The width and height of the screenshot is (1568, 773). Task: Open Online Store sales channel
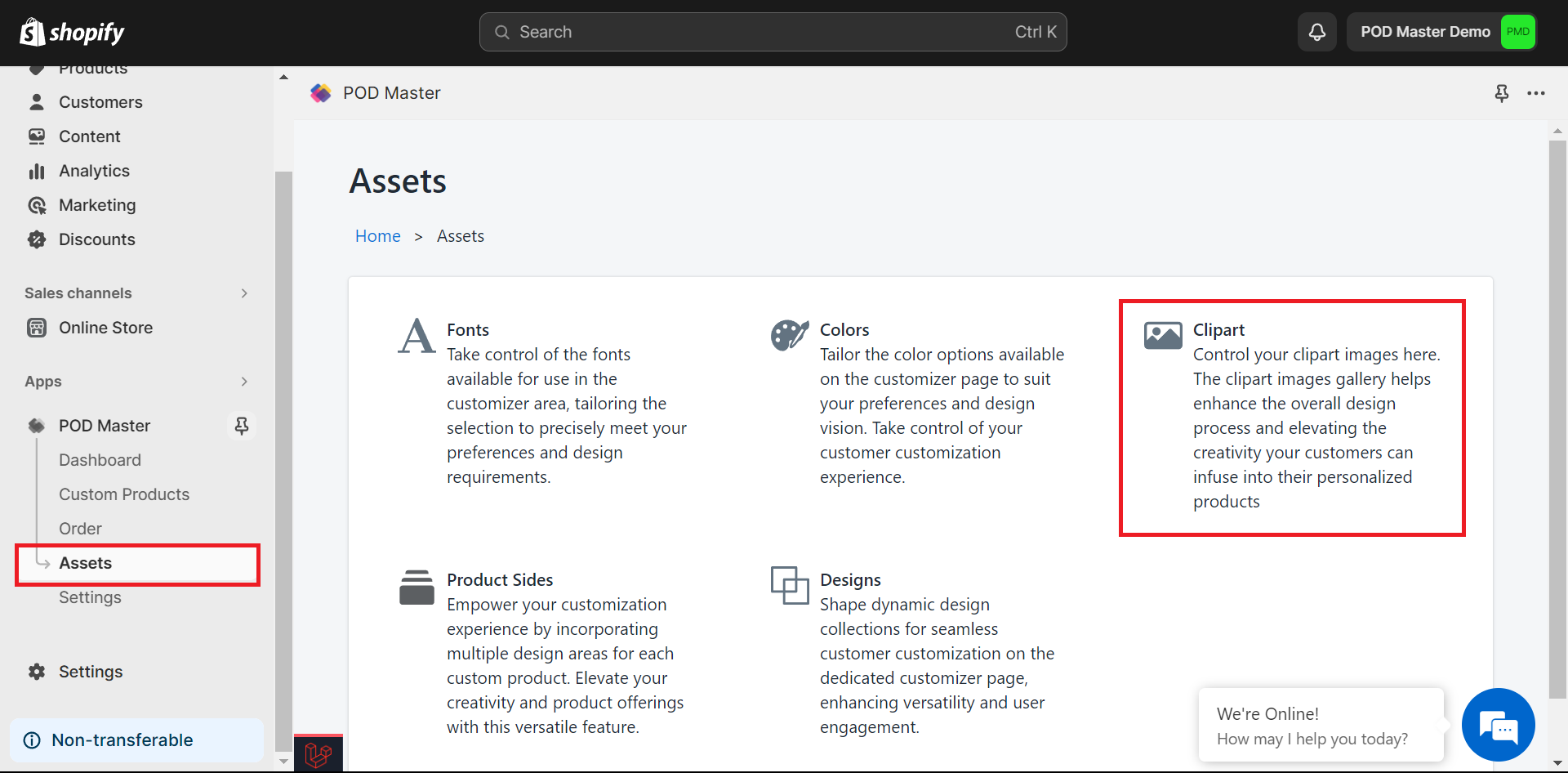click(x=106, y=328)
